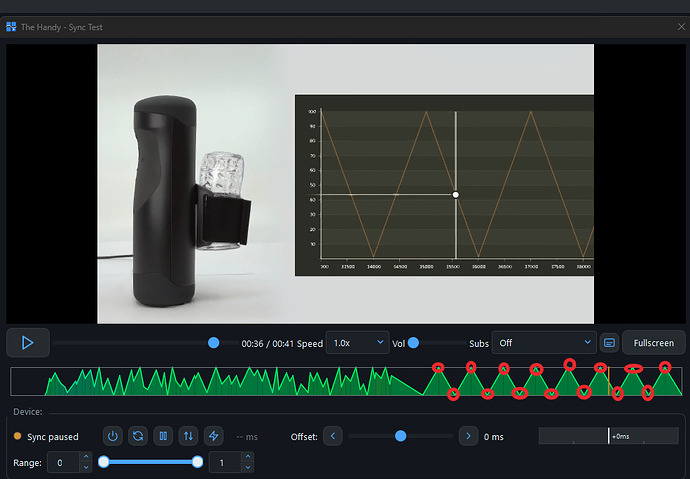This screenshot has width=690, height=479.
Task: Click the Offset slider handle
Action: 400,436
